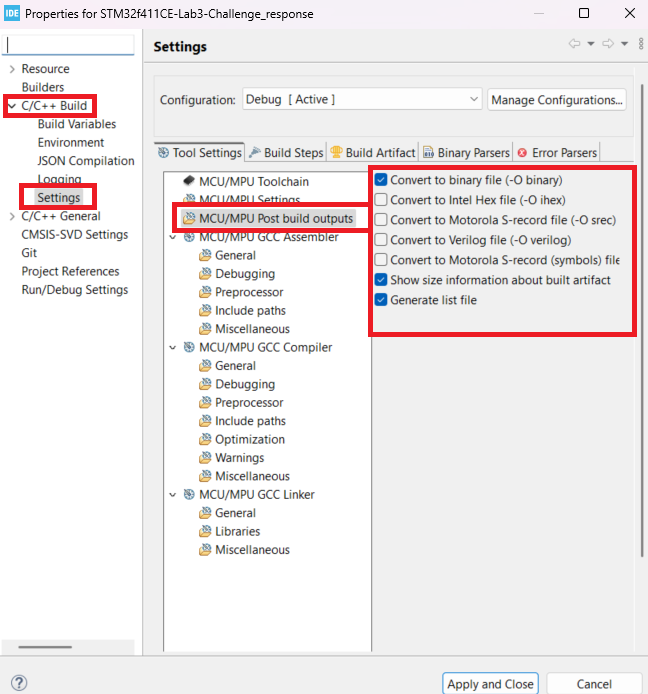Open GCC Assembler Include paths settings
Image resolution: width=648 pixels, height=694 pixels.
coord(249,311)
